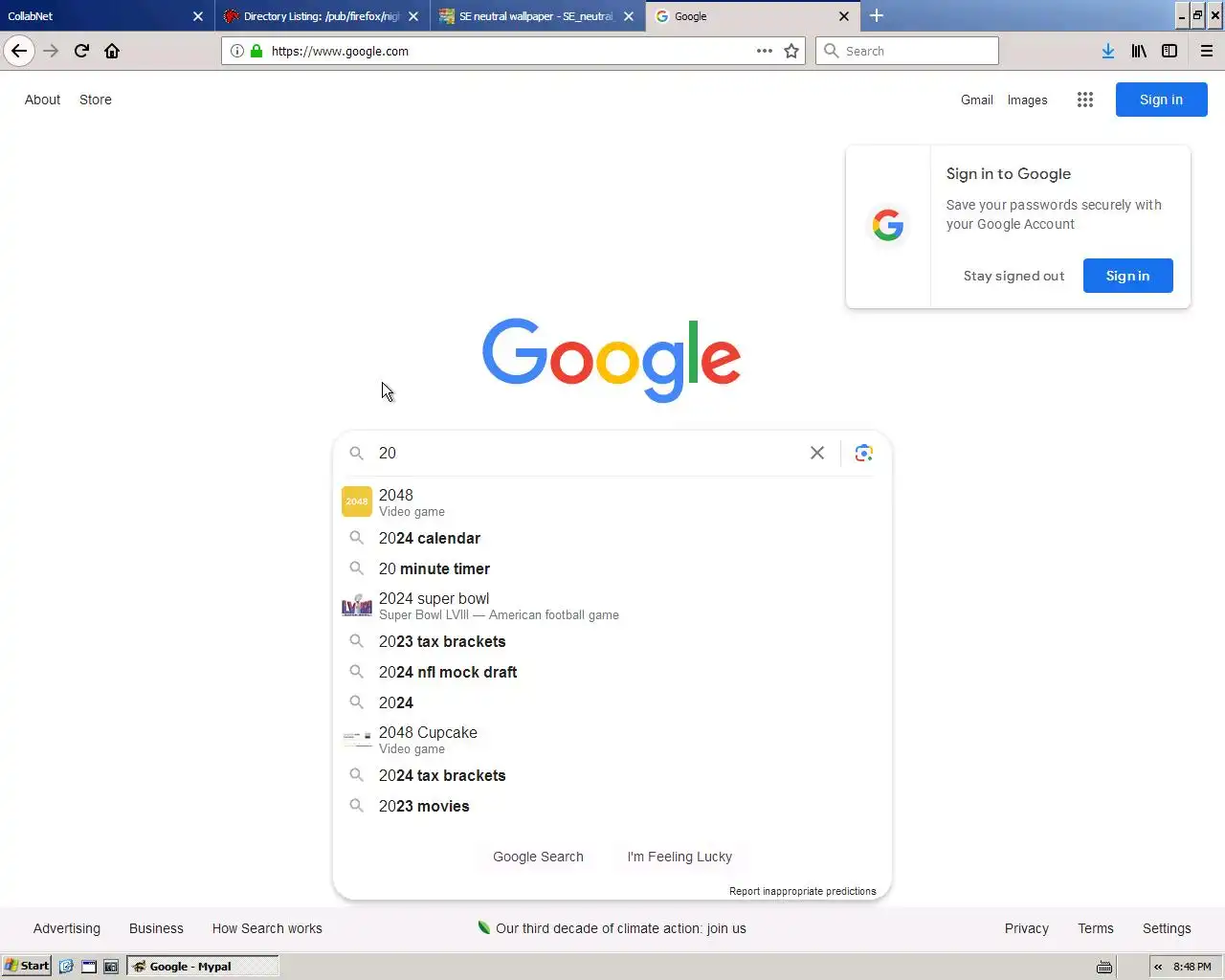Open the on-screen keyboard tray icon
Screen dimensions: 1225x980
[1103, 967]
